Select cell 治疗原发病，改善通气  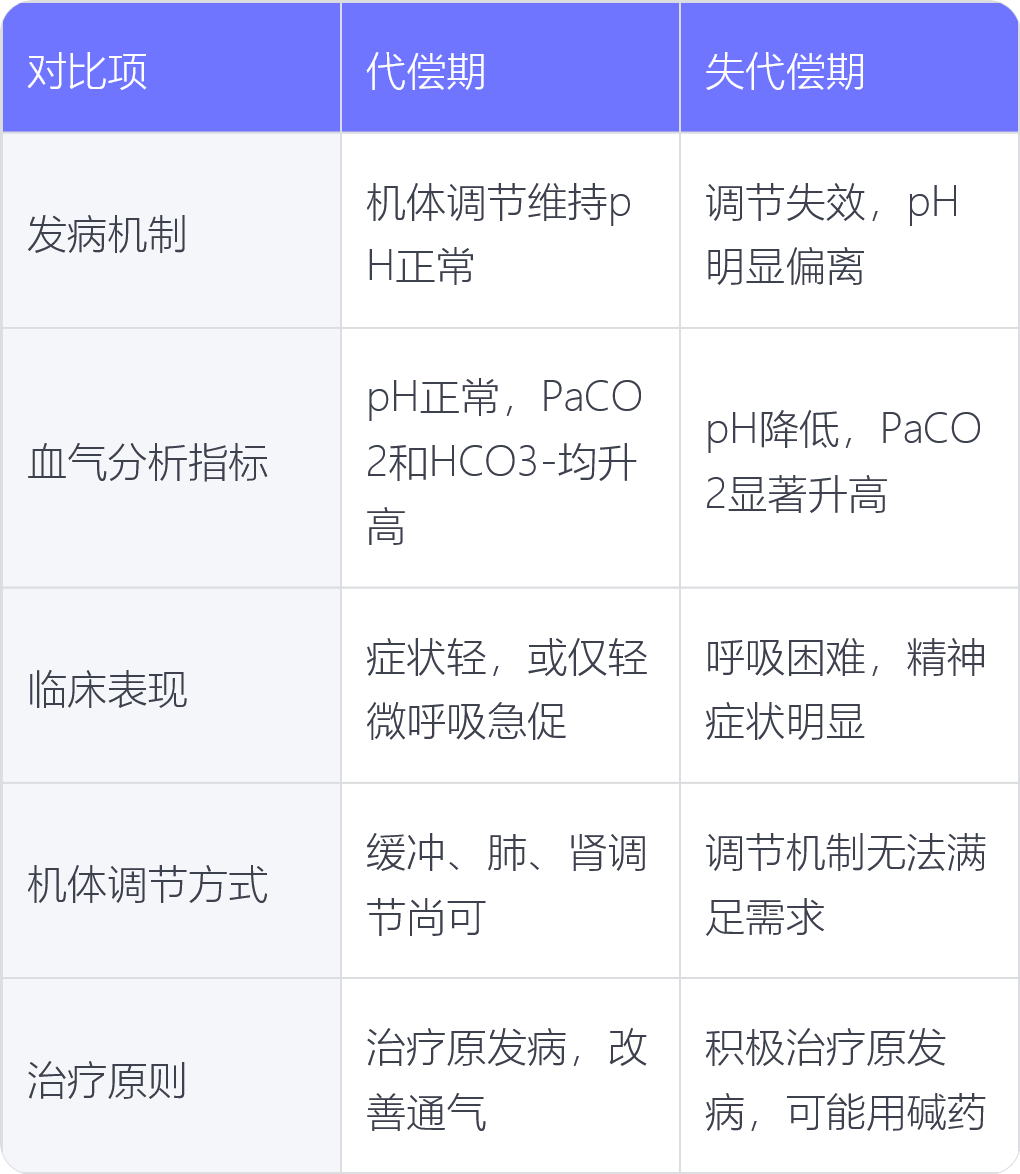[510, 1076]
